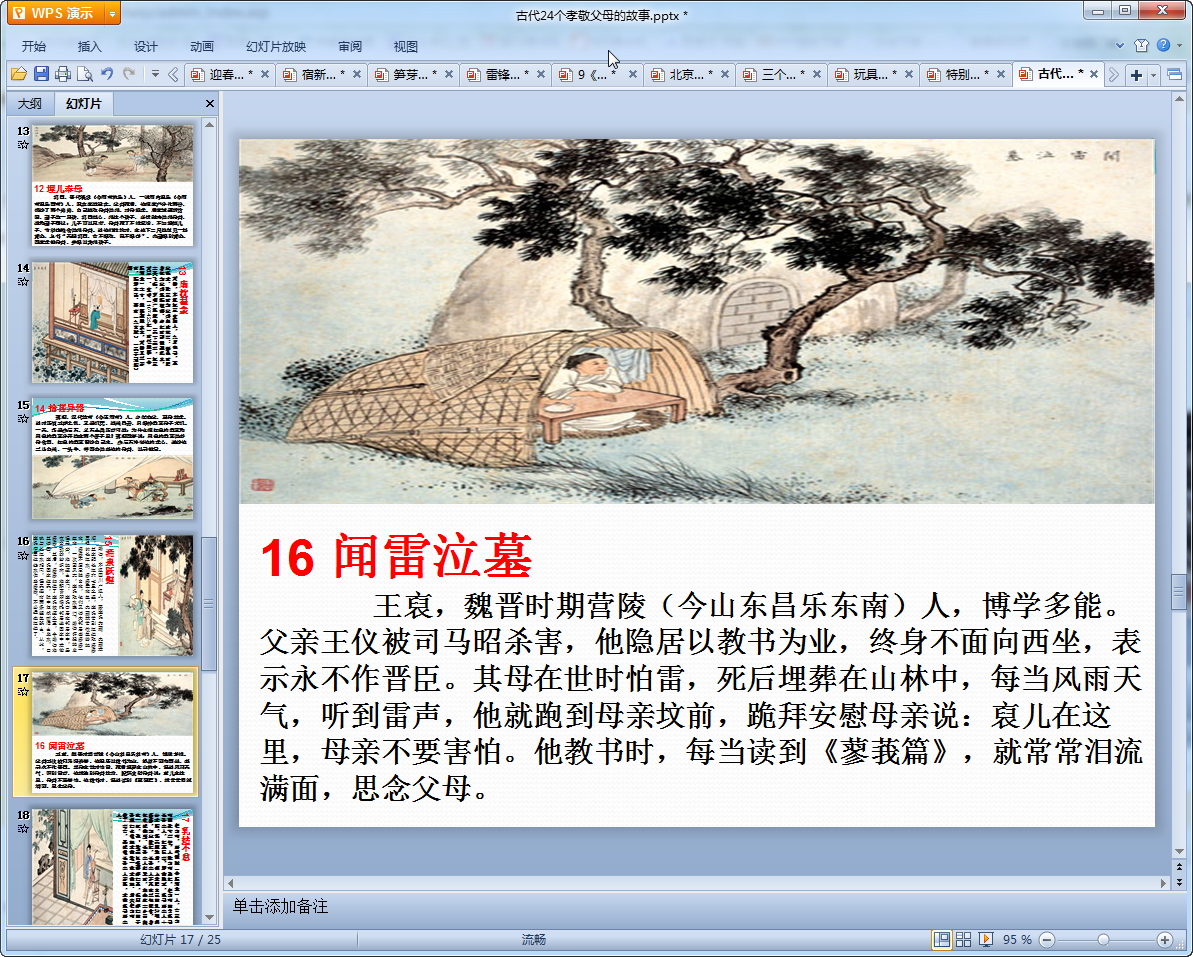Screen dimensions: 1193x957
Task: Open the window switcher icon at tab bar end
Action: [x=1175, y=75]
